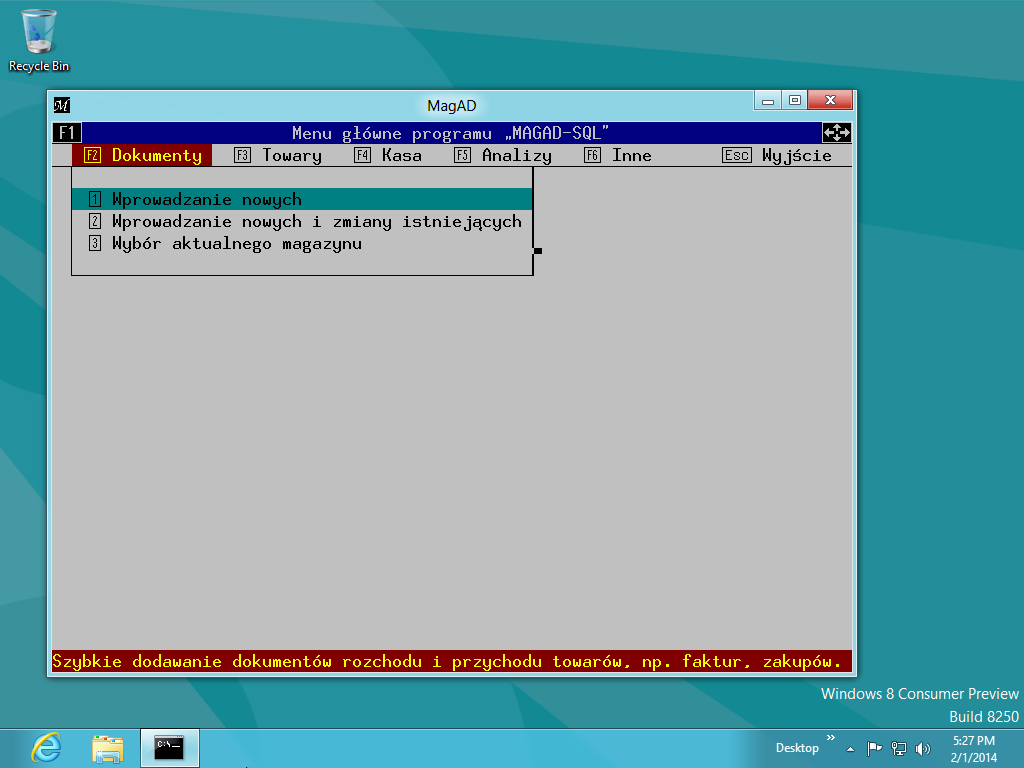Click the tray show-hidden-icons arrow

(x=850, y=748)
